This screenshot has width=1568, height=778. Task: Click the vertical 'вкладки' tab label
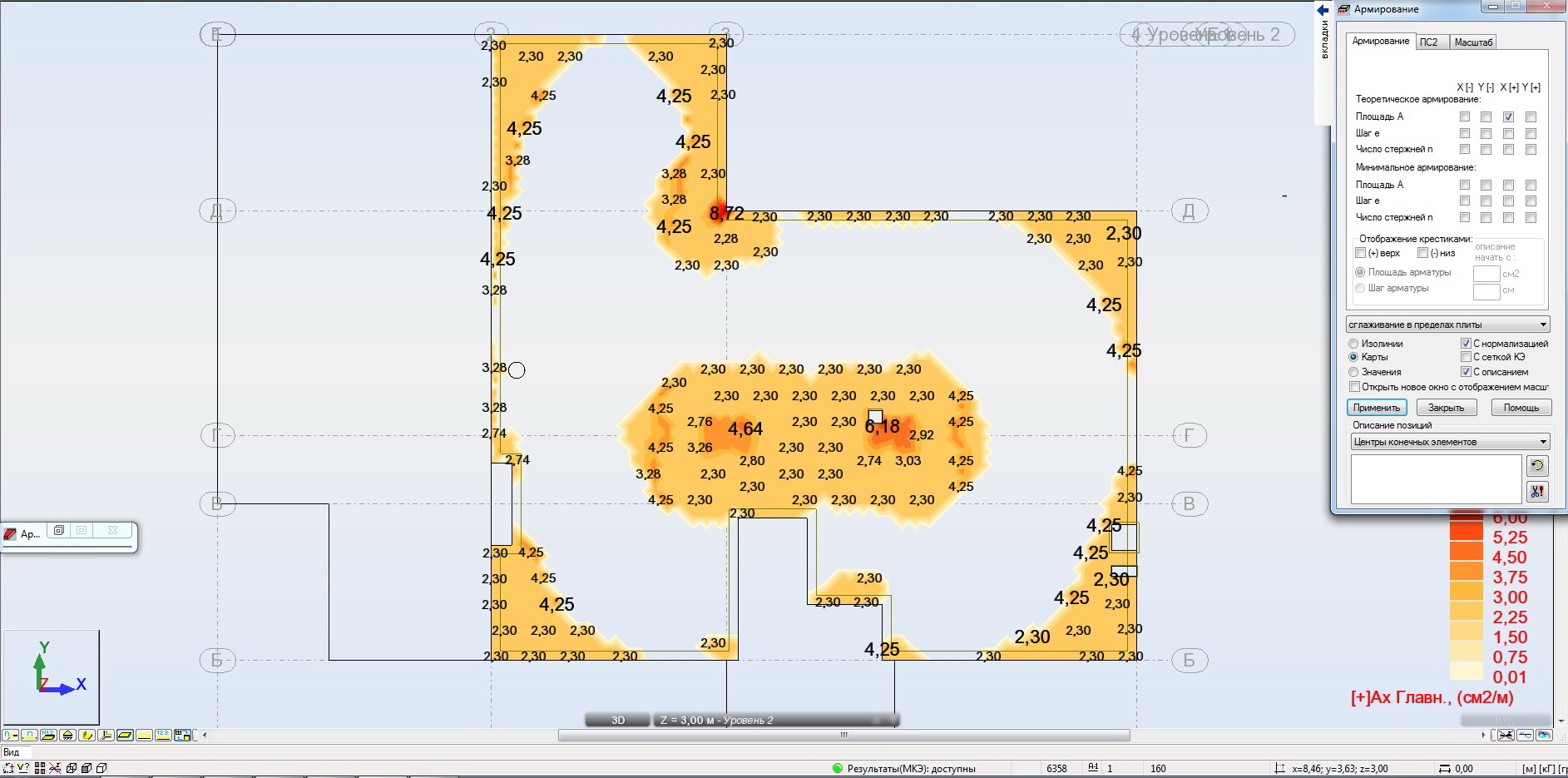point(1325,38)
